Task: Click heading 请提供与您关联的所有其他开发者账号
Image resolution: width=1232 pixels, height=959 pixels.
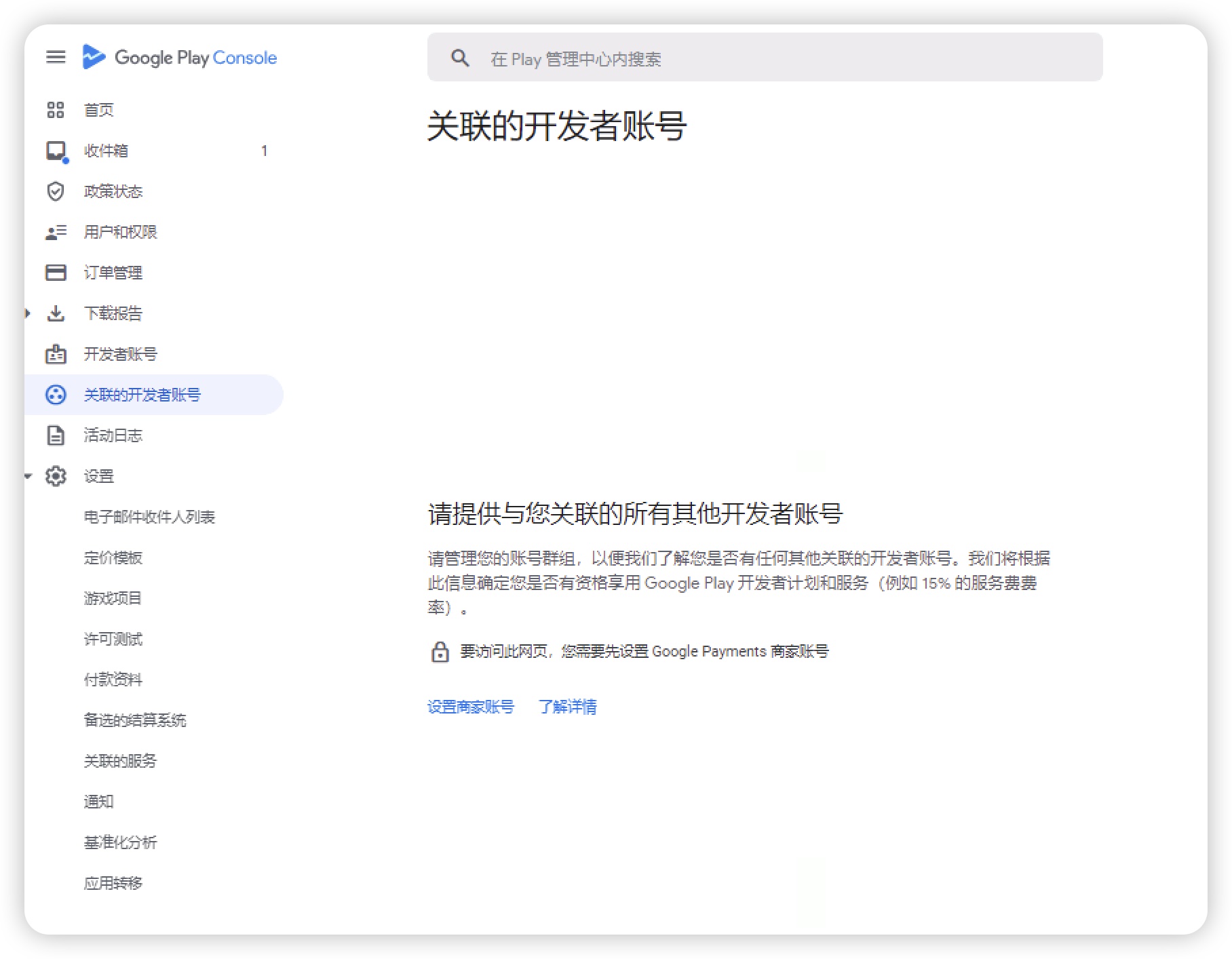Action: [x=635, y=513]
